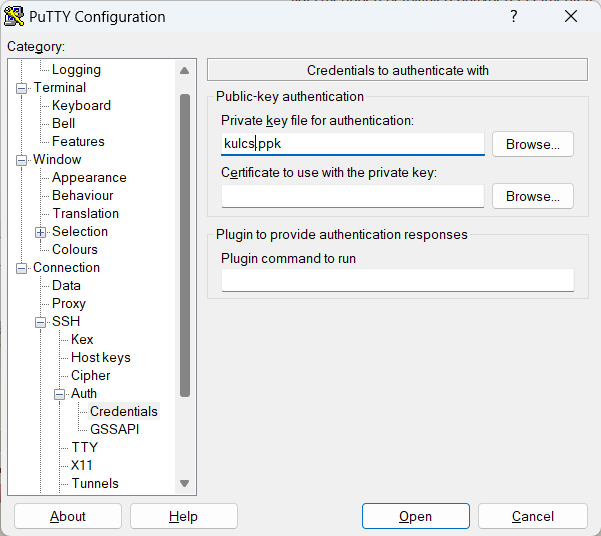Select the Logging category
This screenshot has width=601, height=536.
[76, 70]
